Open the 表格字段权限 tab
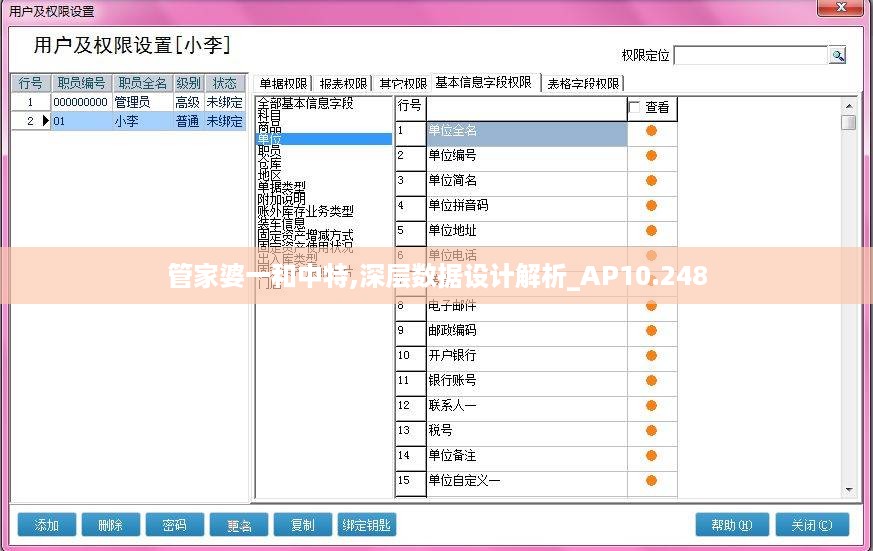Image resolution: width=873 pixels, height=551 pixels. [x=583, y=83]
